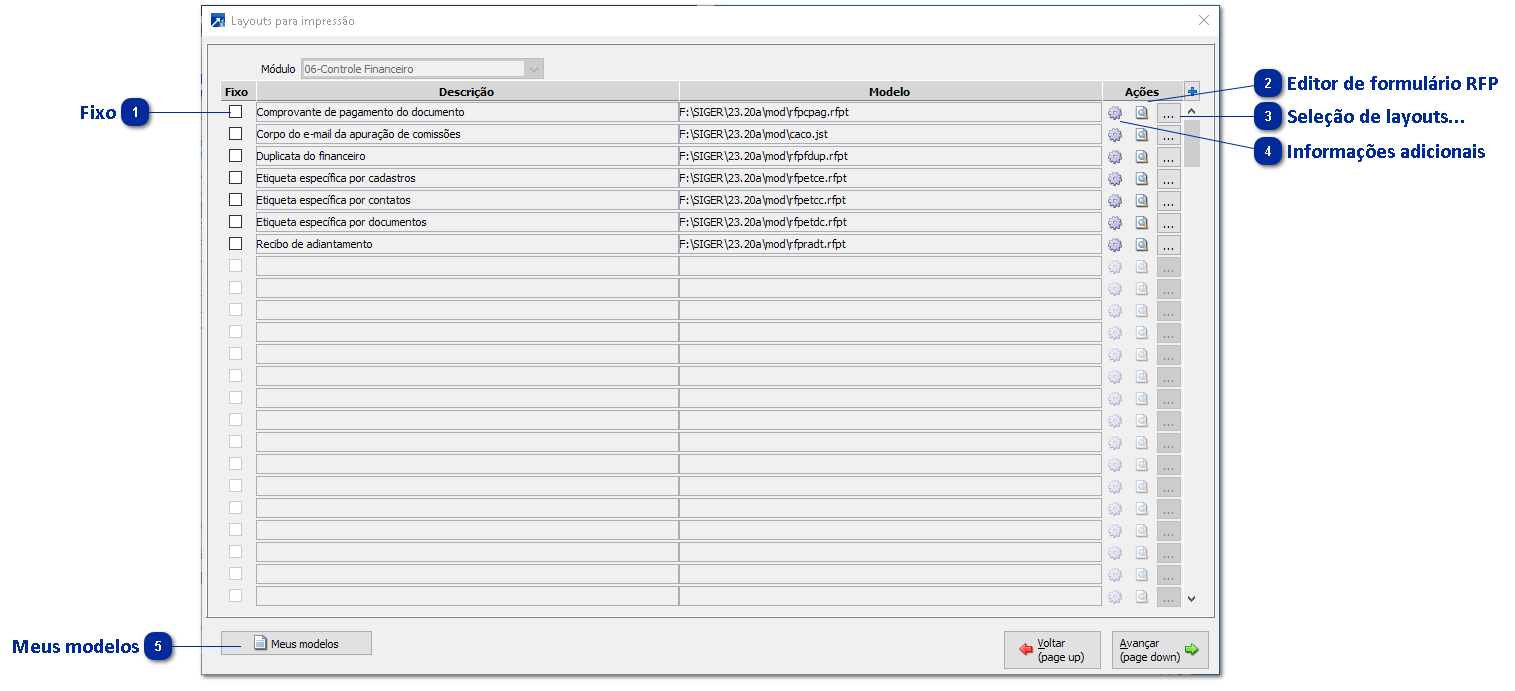The image size is (1515, 691).
Task: Open form editor icon for Corpo do e-mail row
Action: coord(1142,135)
